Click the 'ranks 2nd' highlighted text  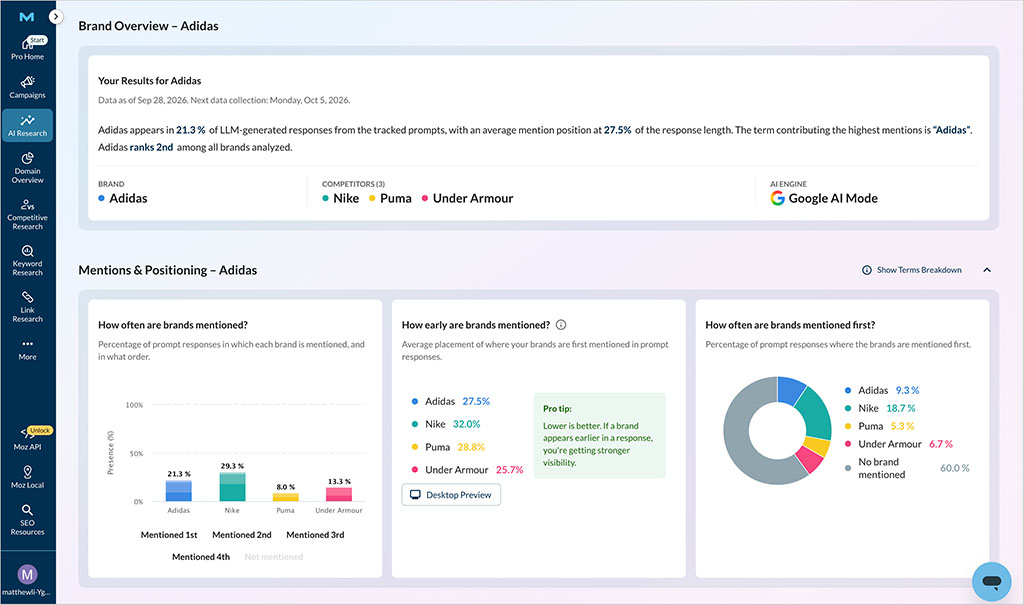coord(152,147)
